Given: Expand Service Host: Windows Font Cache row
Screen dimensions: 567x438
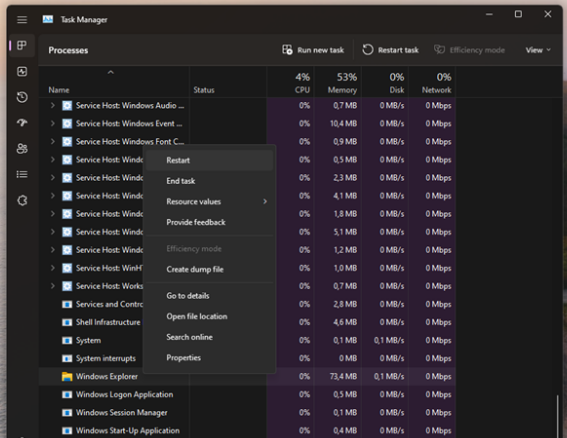Looking at the screenshot, I should [x=53, y=141].
